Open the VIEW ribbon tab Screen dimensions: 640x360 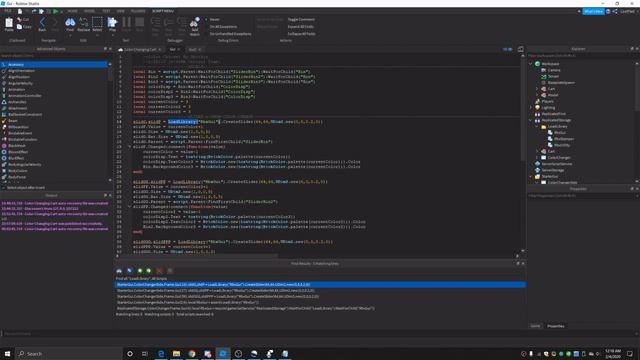(x=120, y=11)
